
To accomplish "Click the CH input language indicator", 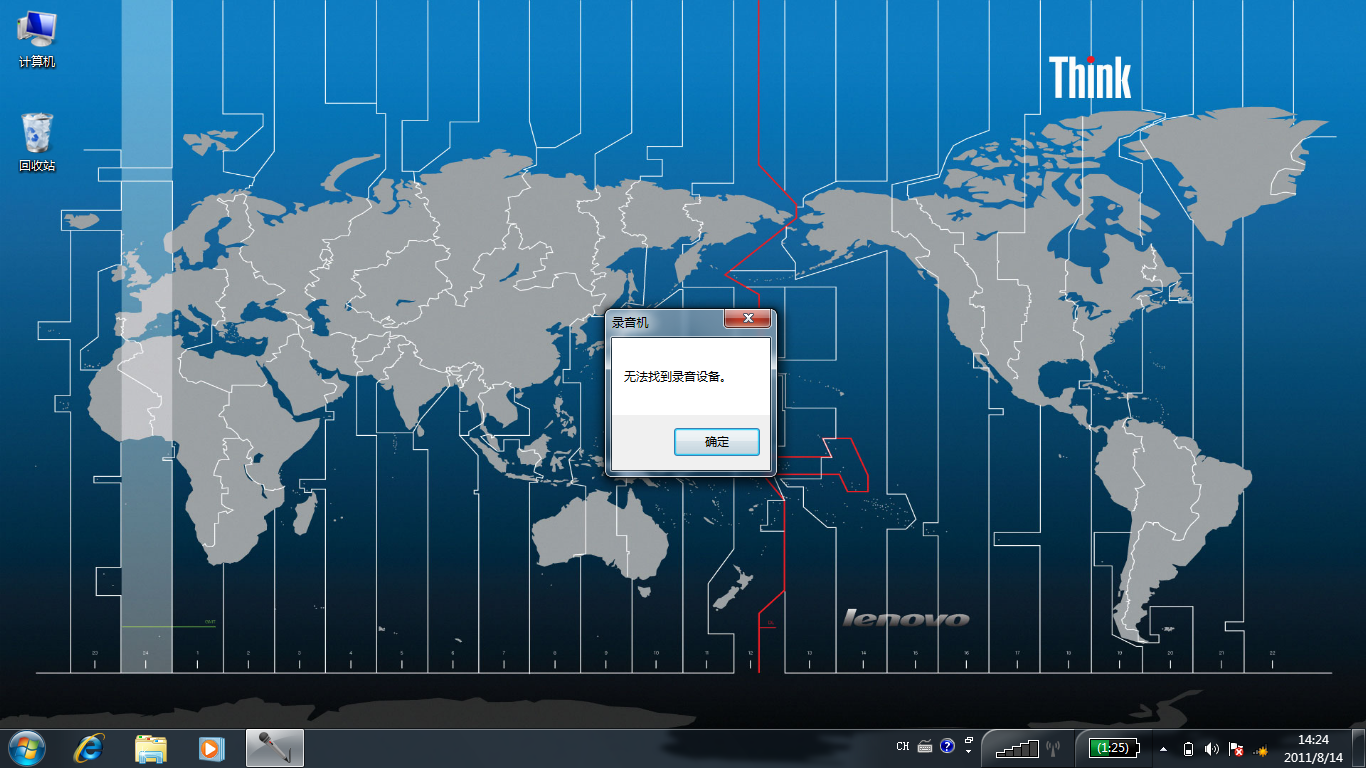I will pyautogui.click(x=903, y=747).
